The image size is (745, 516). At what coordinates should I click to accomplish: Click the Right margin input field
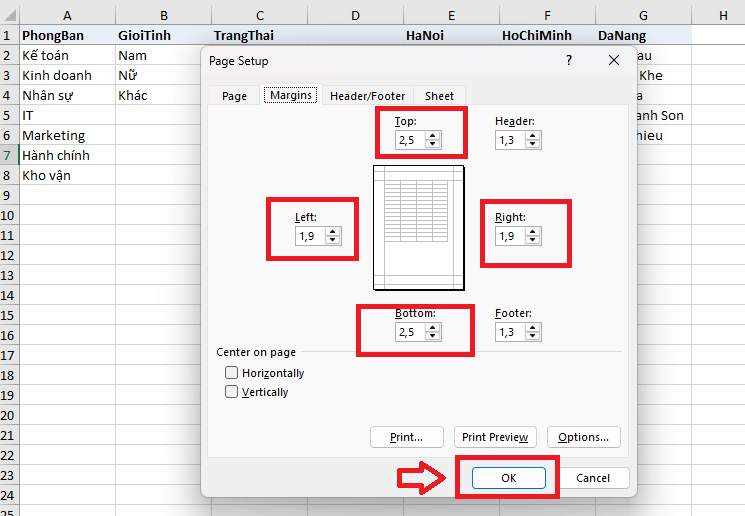click(511, 236)
